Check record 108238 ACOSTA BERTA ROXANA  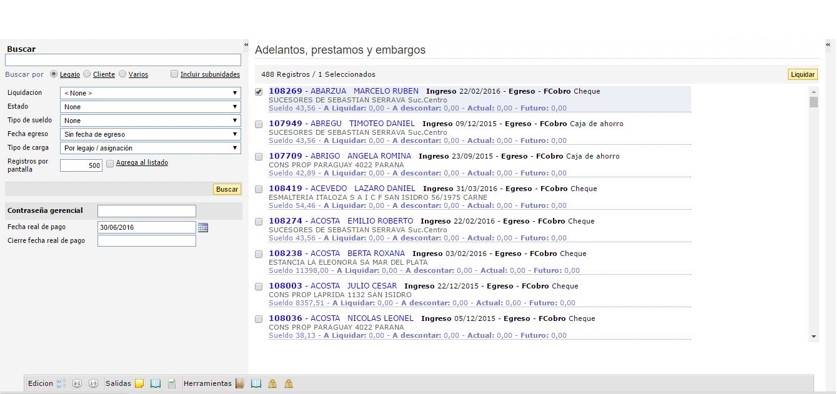(259, 254)
